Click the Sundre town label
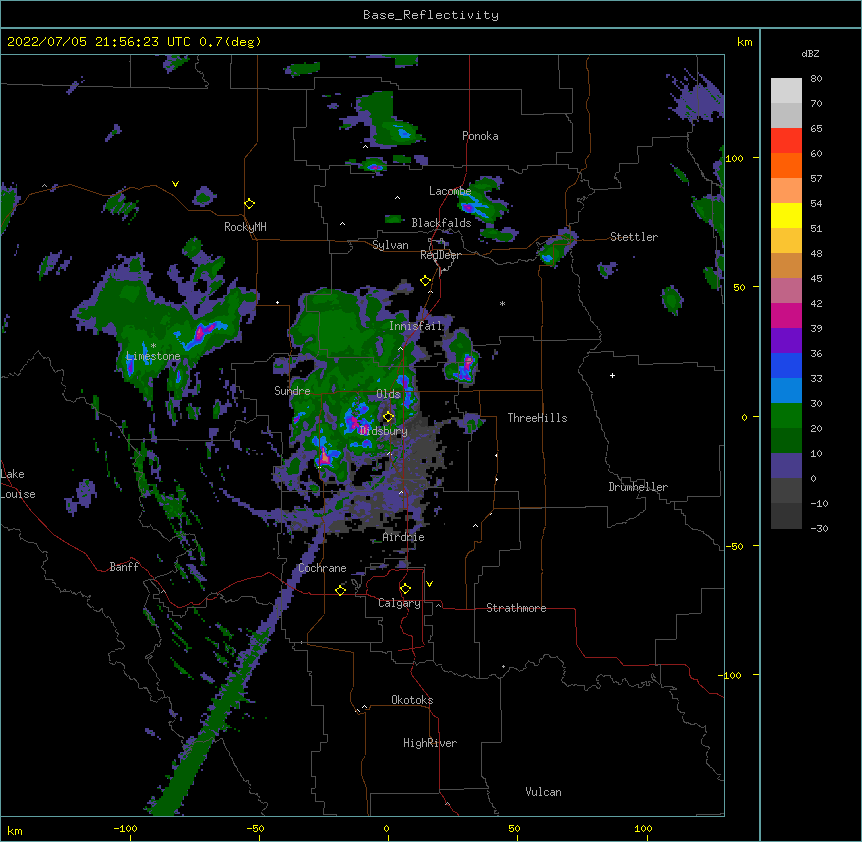 [x=292, y=391]
